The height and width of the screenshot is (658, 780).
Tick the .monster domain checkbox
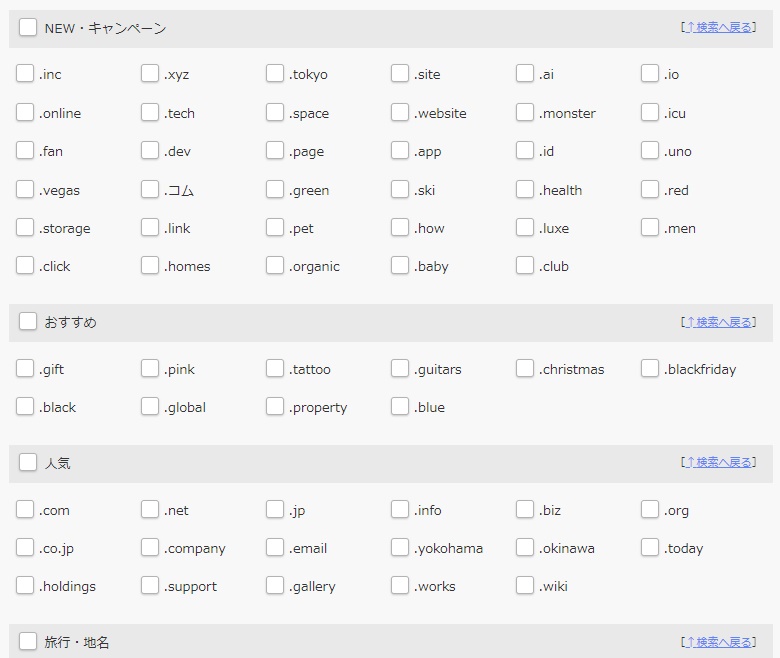[525, 112]
